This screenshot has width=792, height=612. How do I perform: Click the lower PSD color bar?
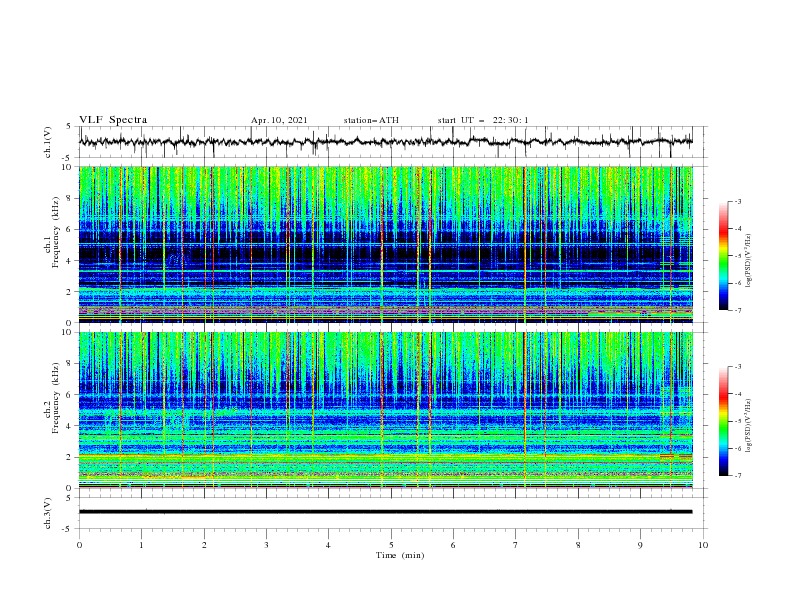[723, 421]
